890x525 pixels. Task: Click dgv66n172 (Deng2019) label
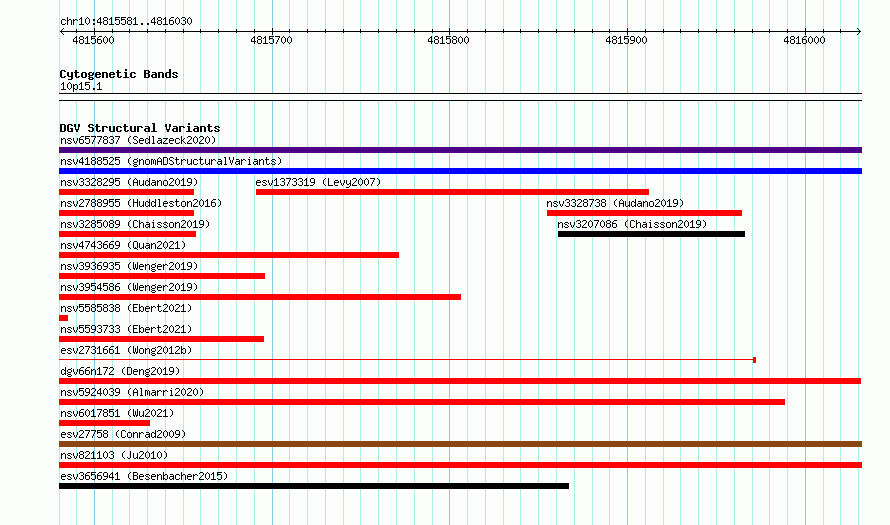120,371
